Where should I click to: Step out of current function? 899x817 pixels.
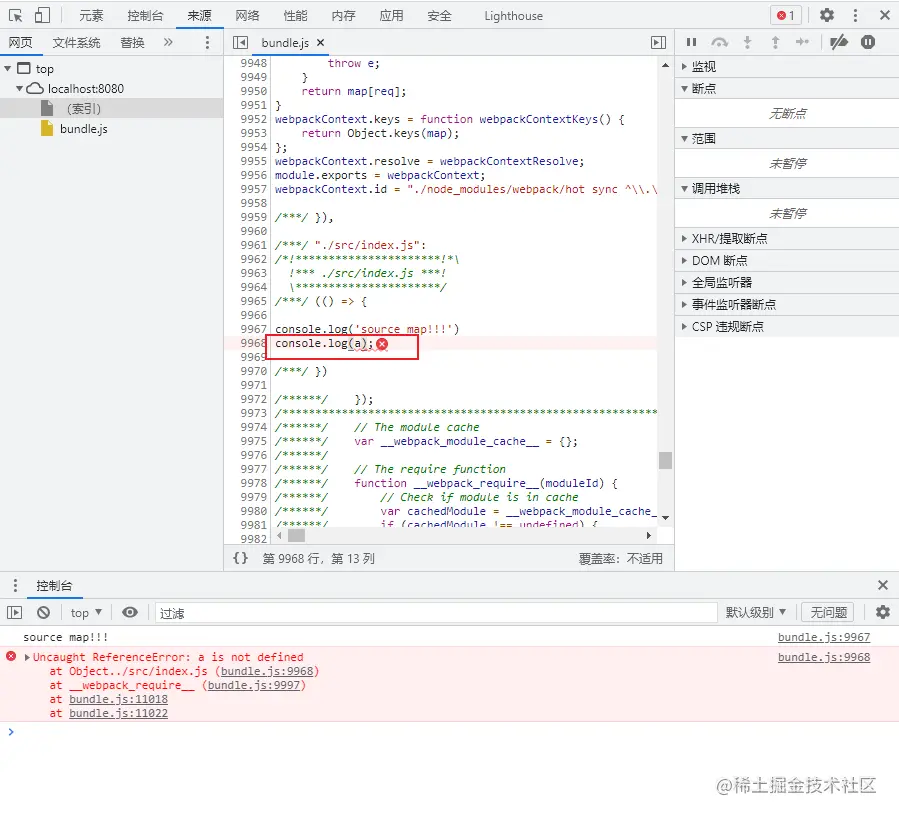pyautogui.click(x=775, y=42)
